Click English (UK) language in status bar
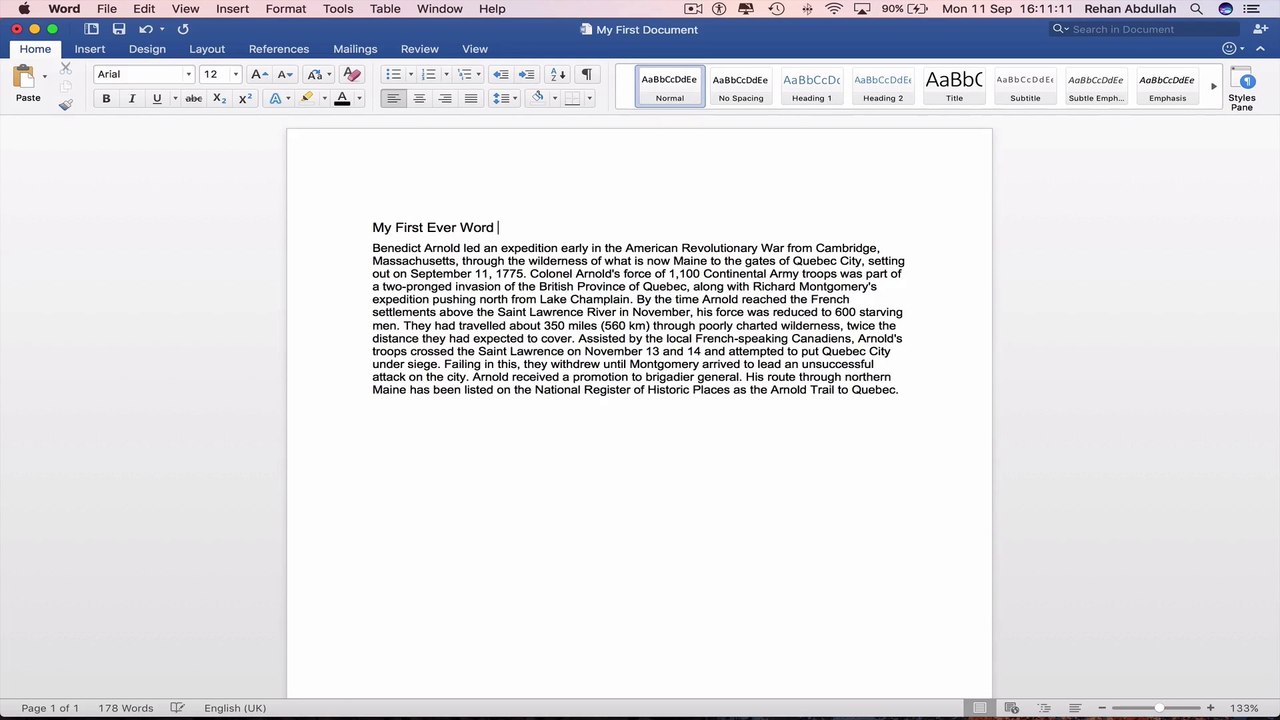 click(x=235, y=708)
